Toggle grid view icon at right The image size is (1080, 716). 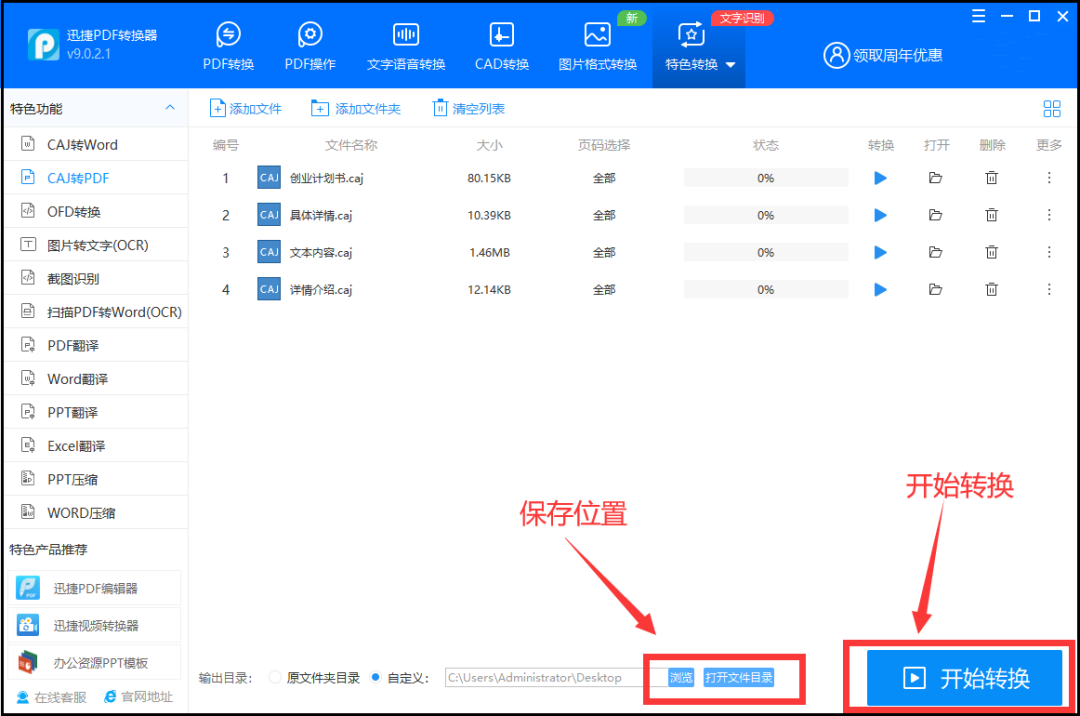(1052, 108)
